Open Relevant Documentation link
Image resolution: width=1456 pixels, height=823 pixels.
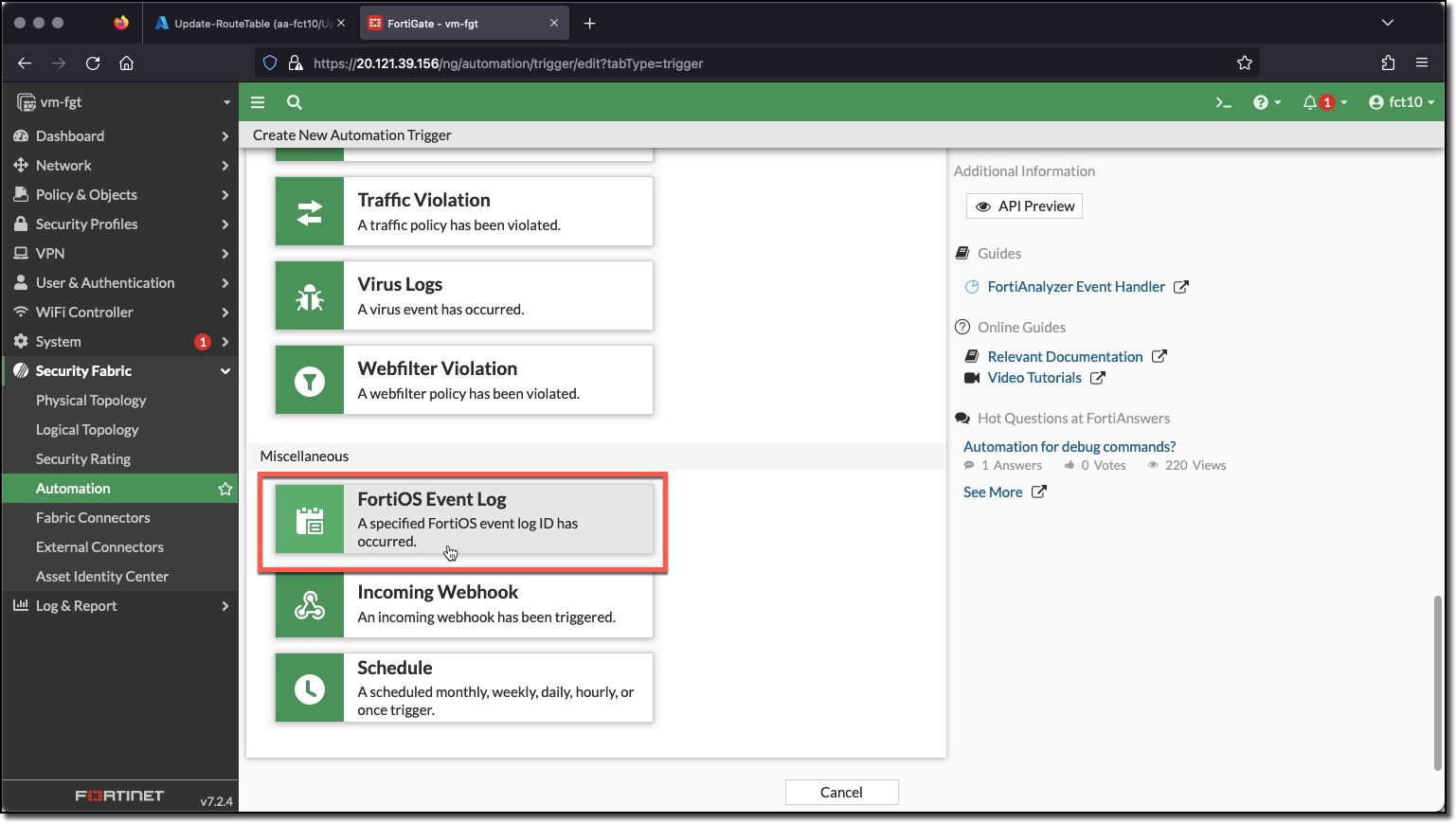(1065, 357)
